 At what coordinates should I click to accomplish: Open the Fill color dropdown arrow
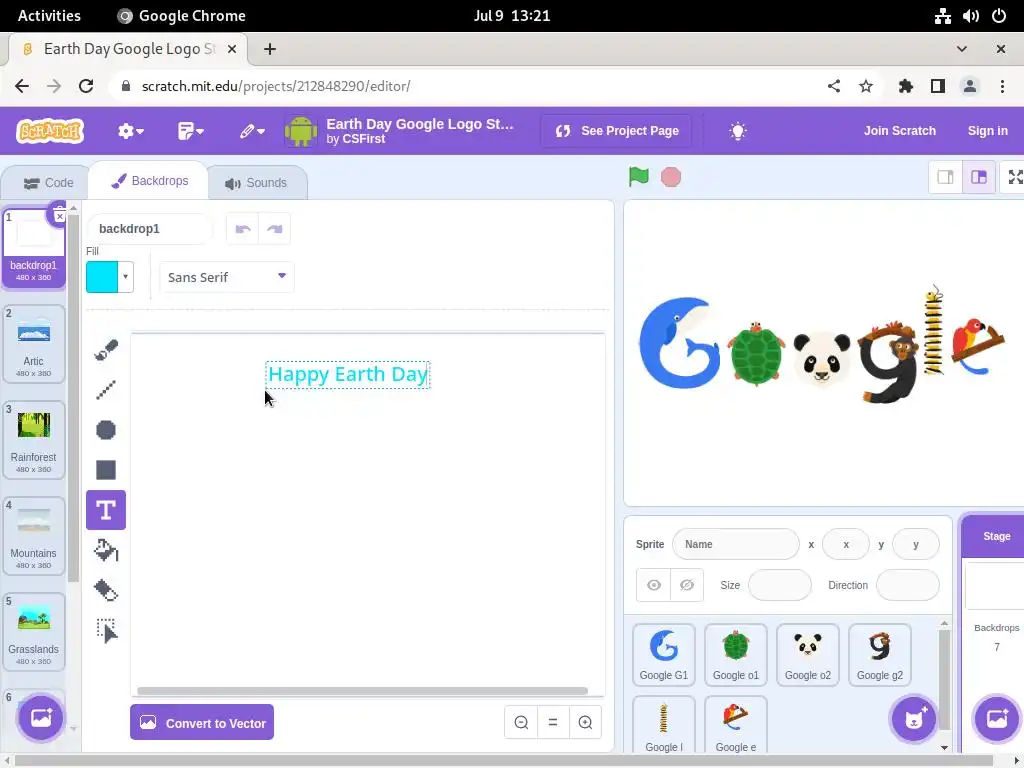click(125, 277)
